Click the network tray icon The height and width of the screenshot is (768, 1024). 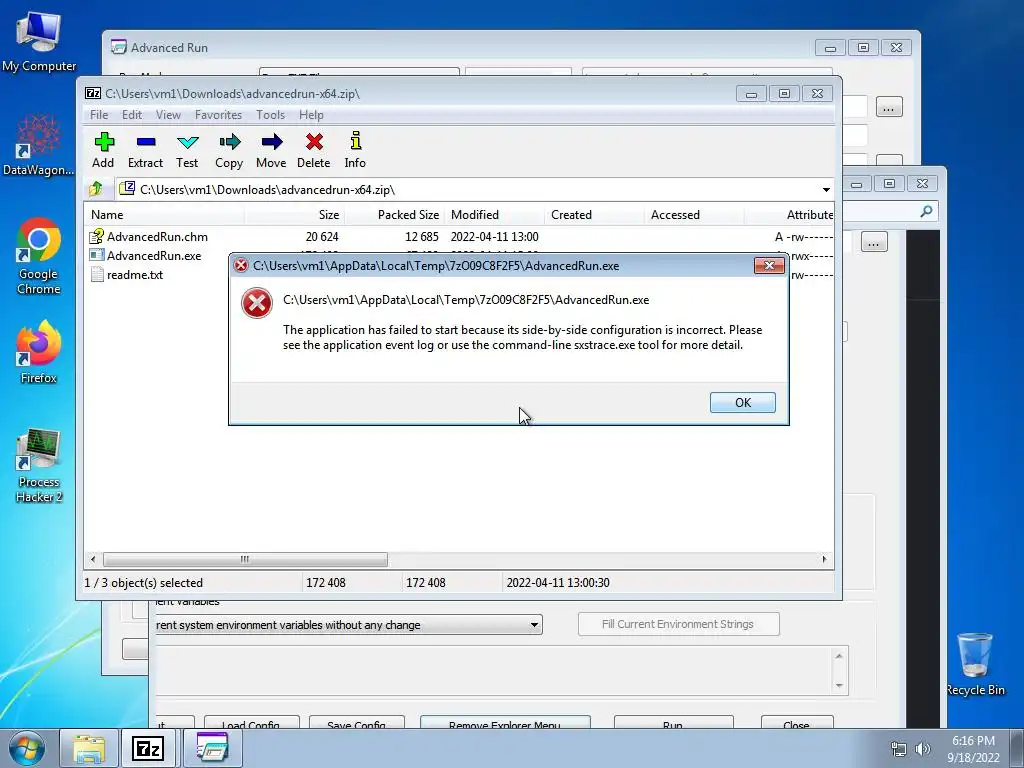click(899, 749)
